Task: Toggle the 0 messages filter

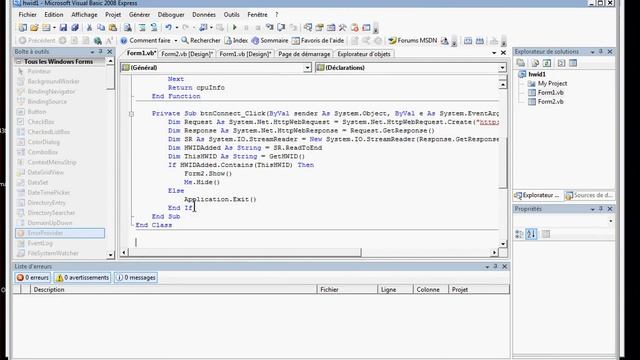Action: (x=136, y=278)
